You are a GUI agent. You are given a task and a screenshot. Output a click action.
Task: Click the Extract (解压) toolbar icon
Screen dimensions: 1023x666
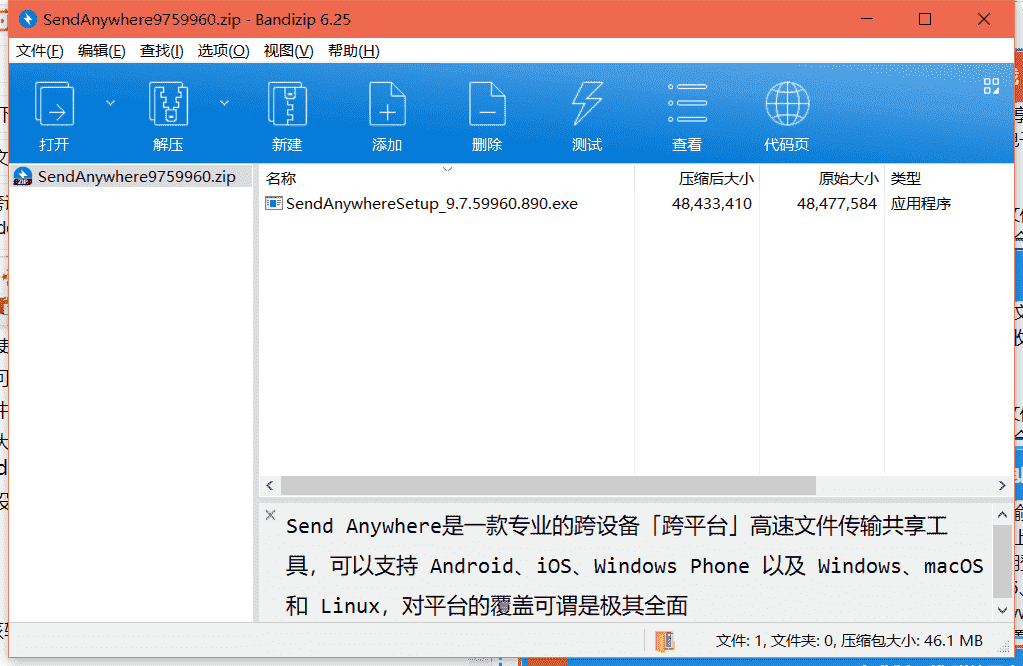click(168, 104)
